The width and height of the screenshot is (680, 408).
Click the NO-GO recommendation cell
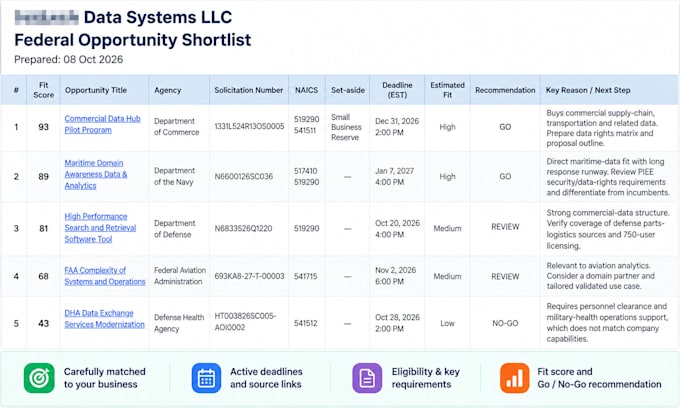point(505,323)
